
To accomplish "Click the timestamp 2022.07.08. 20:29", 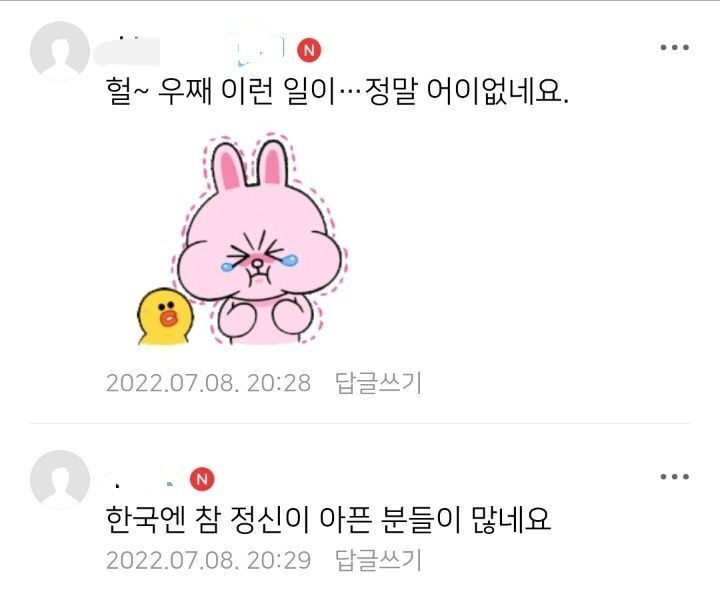I will (x=208, y=561).
